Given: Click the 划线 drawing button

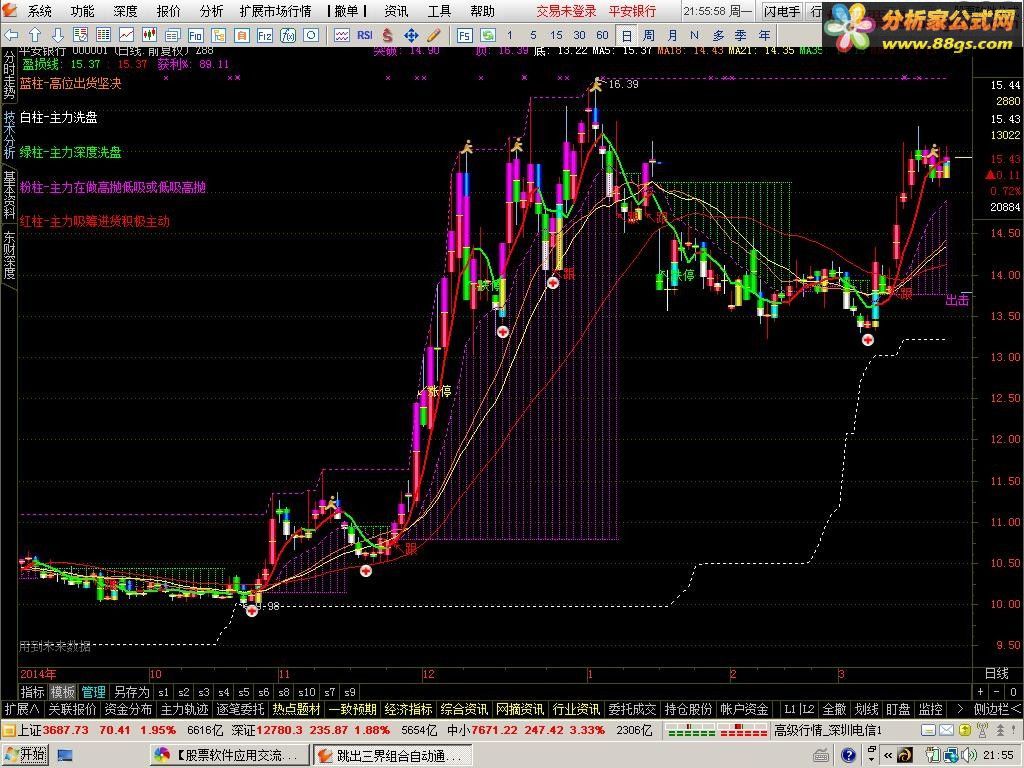Looking at the screenshot, I should click(x=866, y=709).
